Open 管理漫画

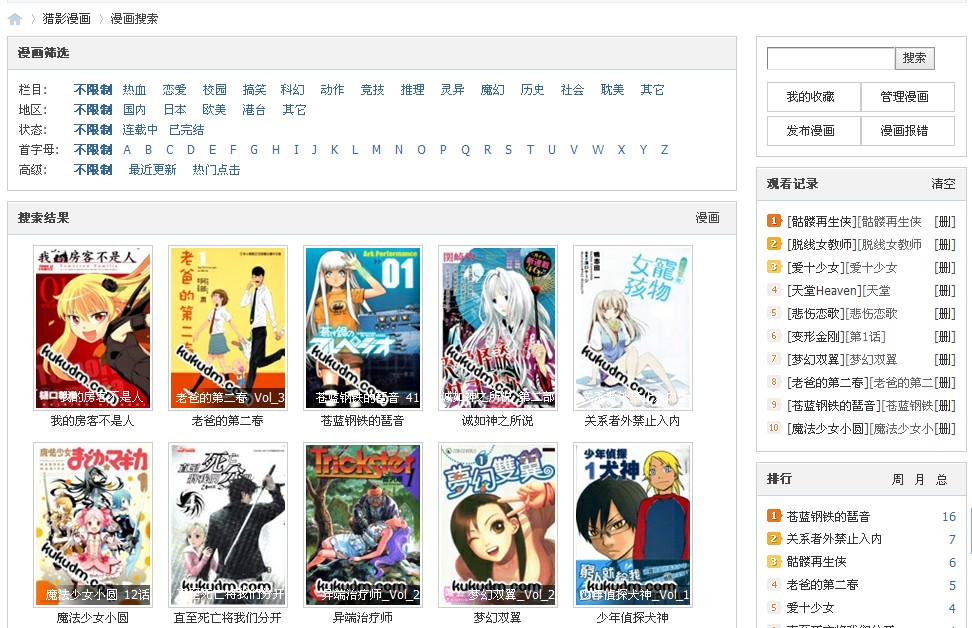(x=908, y=97)
